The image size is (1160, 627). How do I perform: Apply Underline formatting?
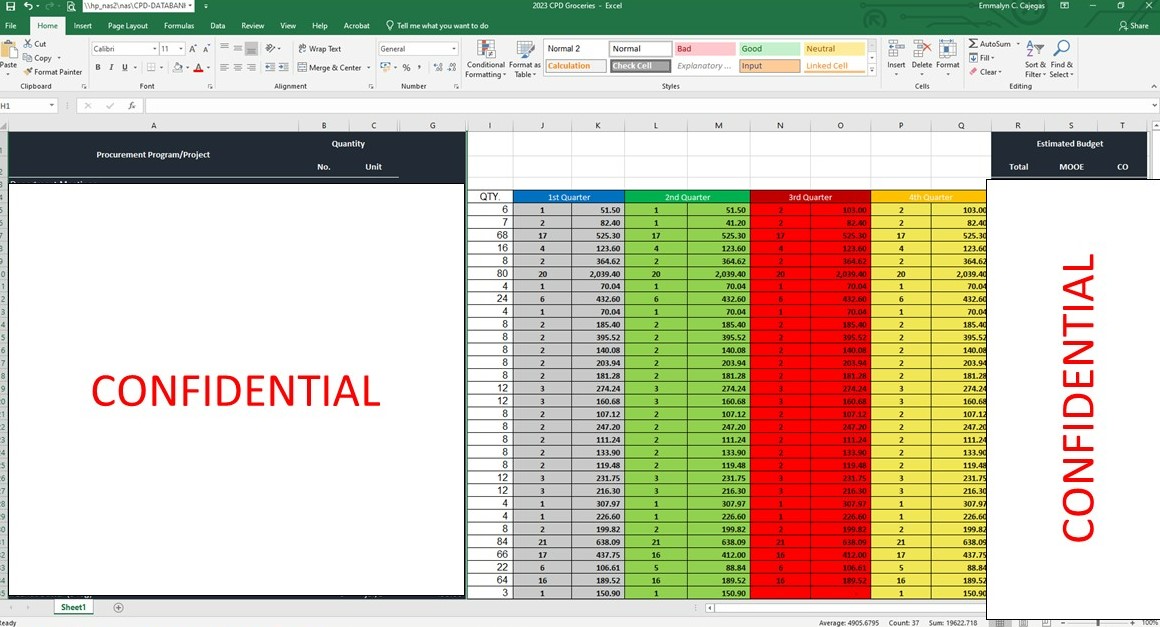tap(124, 67)
